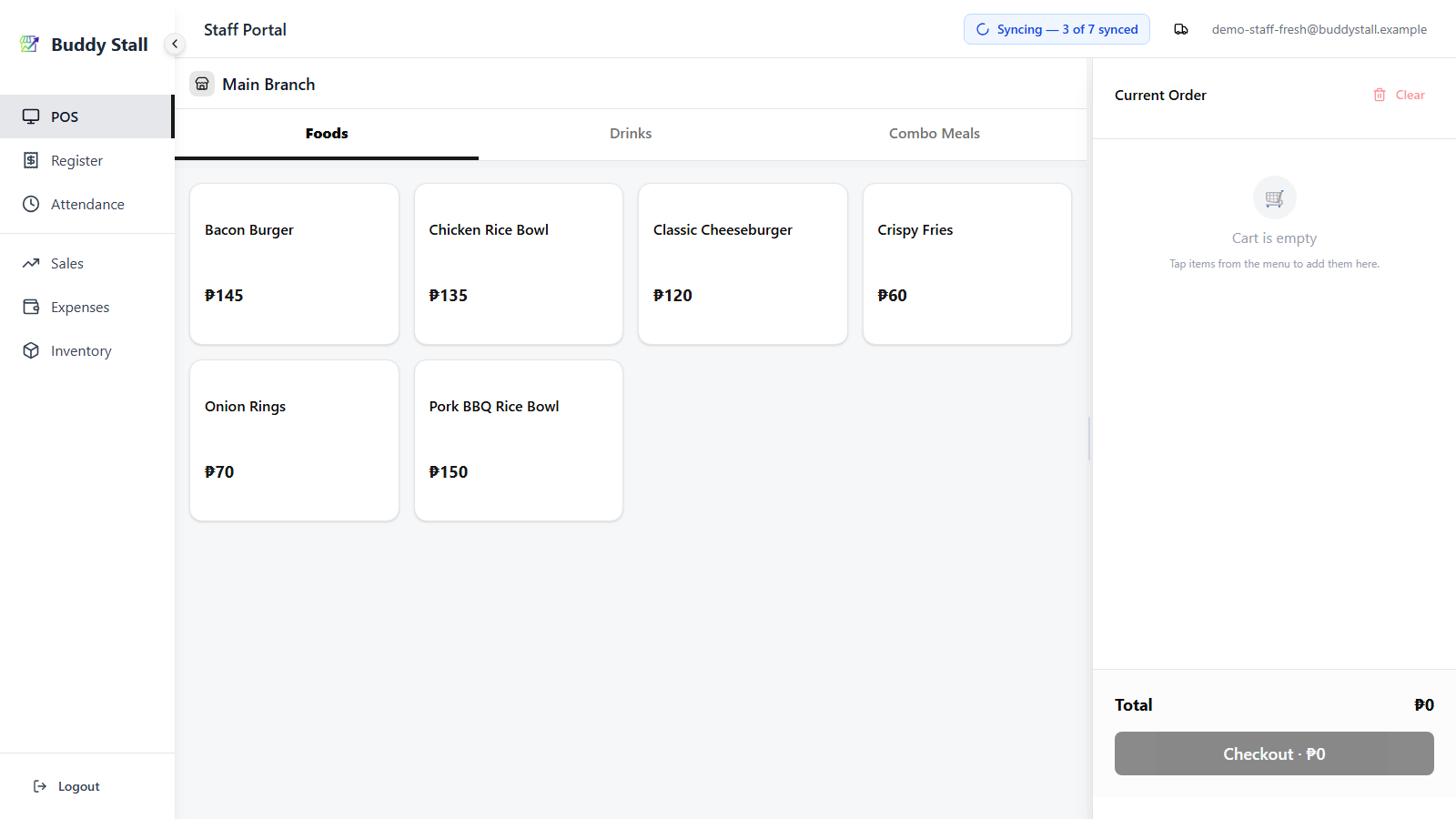Click the Buddy Stall logo icon

pyautogui.click(x=29, y=44)
